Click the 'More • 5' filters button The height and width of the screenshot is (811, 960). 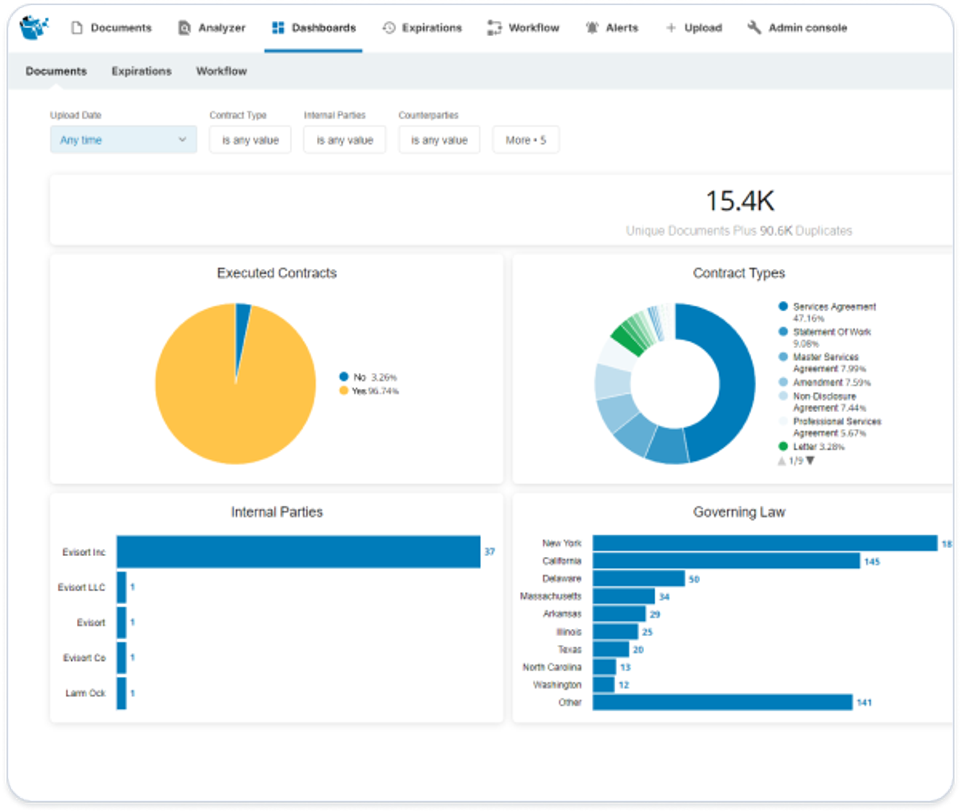526,139
